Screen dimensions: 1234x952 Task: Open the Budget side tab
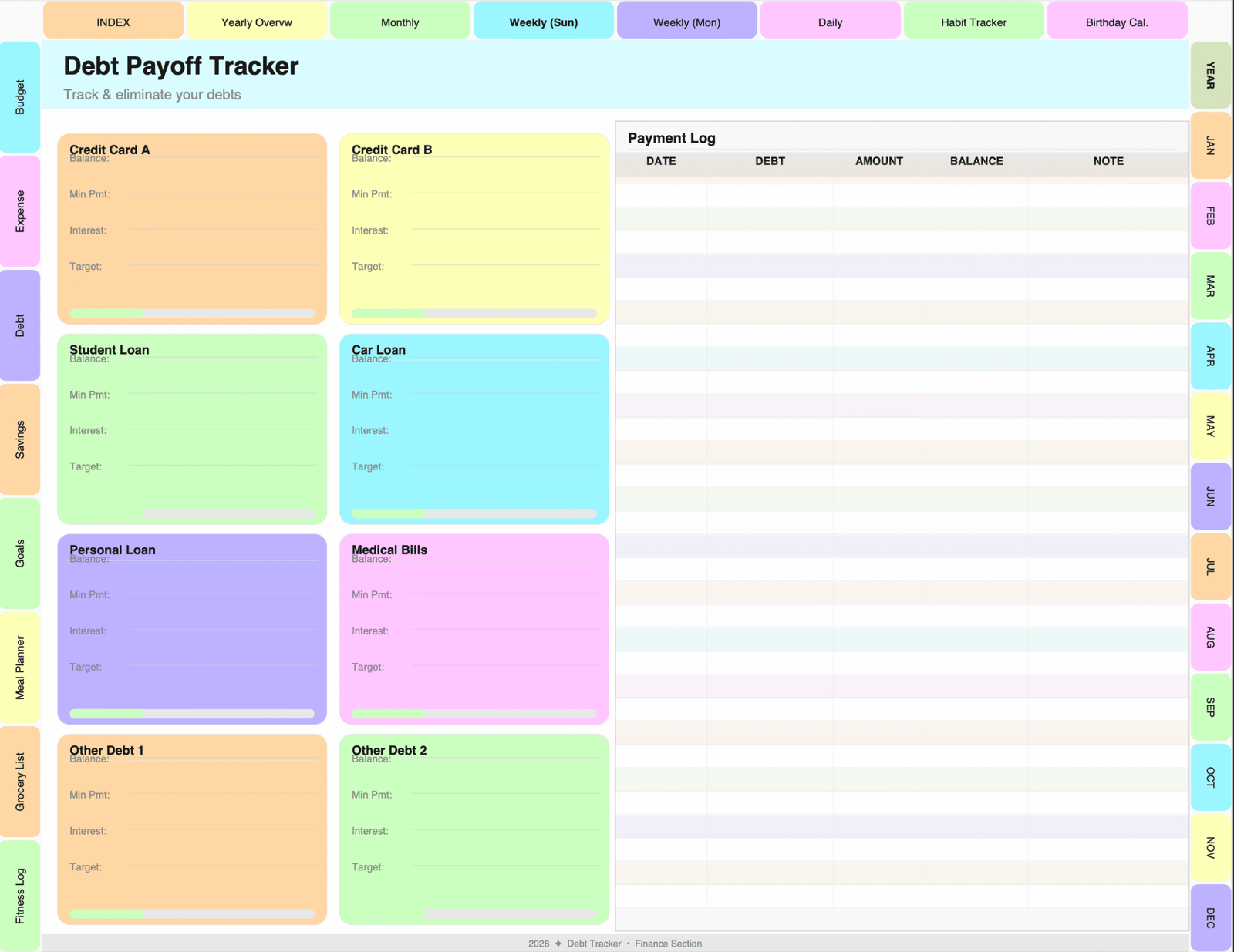click(20, 97)
